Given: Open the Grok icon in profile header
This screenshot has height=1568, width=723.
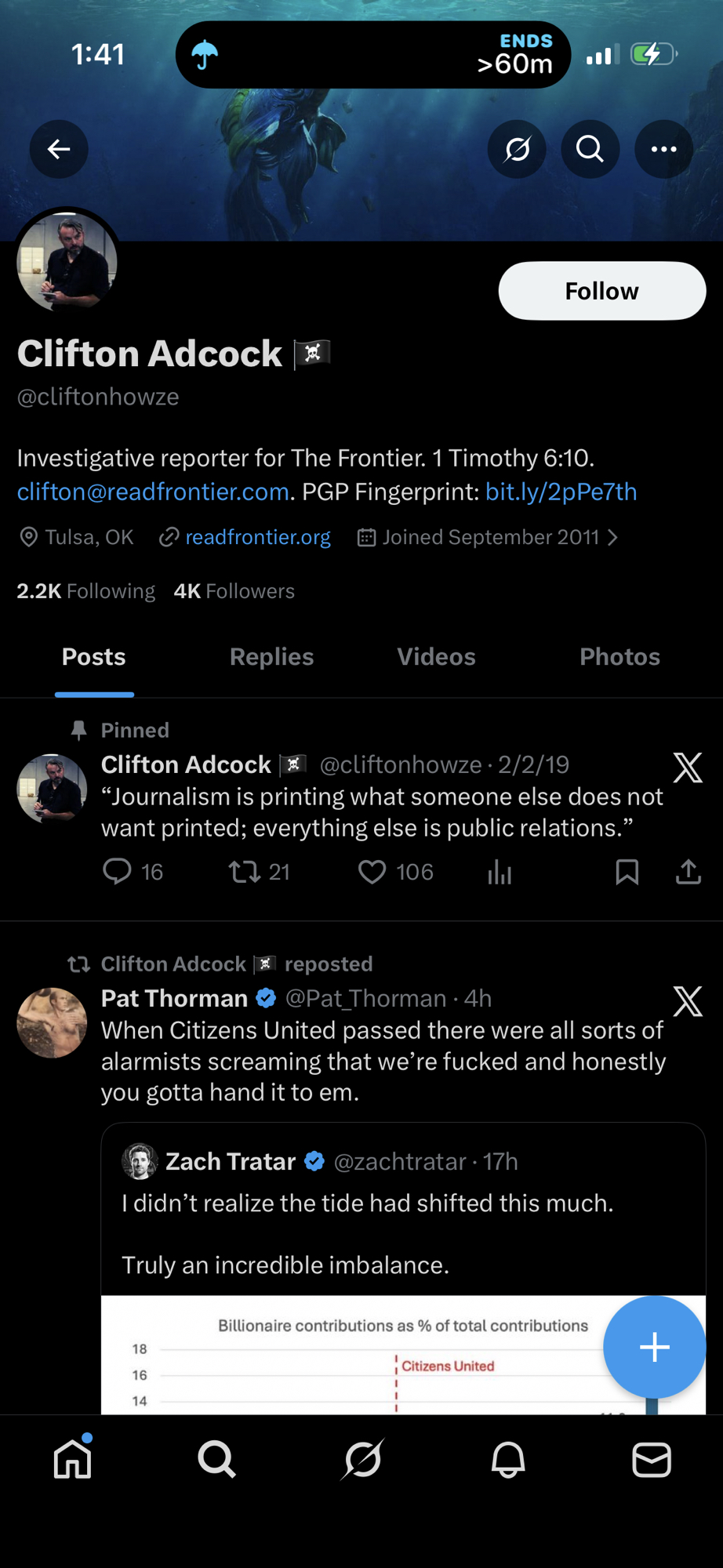Looking at the screenshot, I should coord(517,149).
